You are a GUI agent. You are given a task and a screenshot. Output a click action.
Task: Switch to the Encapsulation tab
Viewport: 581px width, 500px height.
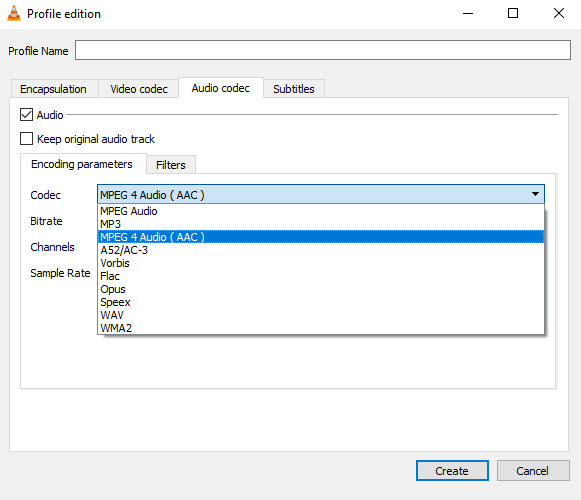(53, 89)
